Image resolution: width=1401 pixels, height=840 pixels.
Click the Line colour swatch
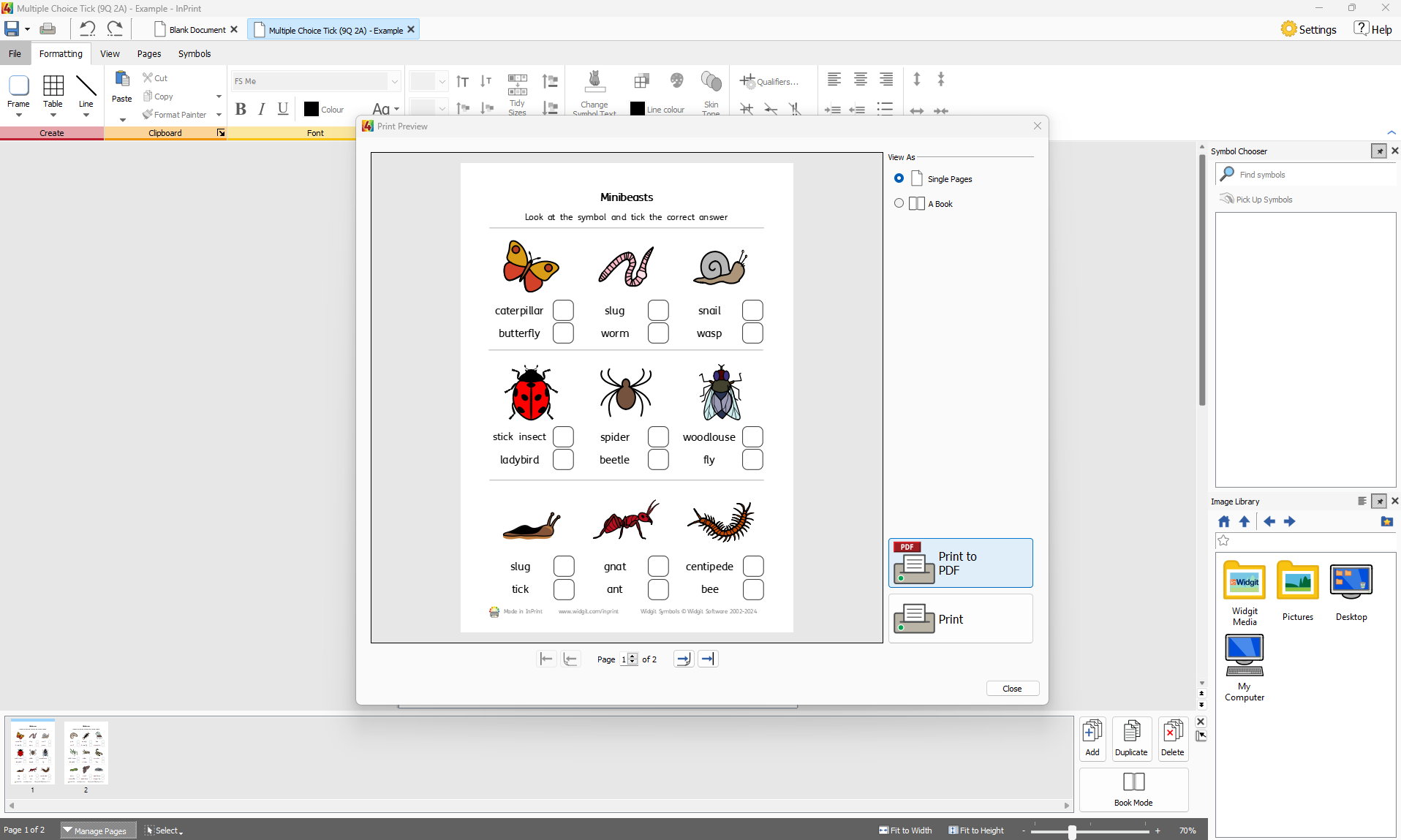(638, 109)
